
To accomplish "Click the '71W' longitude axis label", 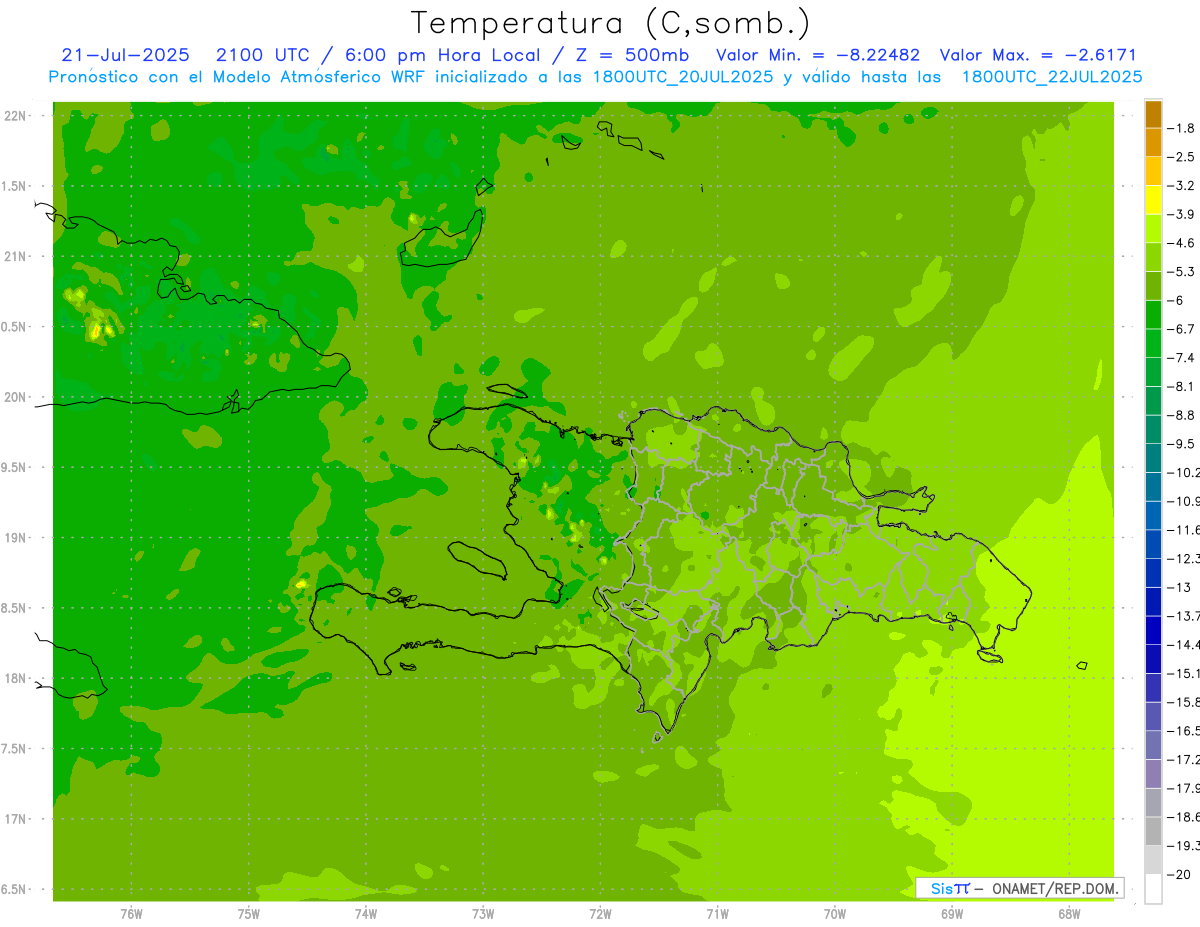I will coord(717,914).
